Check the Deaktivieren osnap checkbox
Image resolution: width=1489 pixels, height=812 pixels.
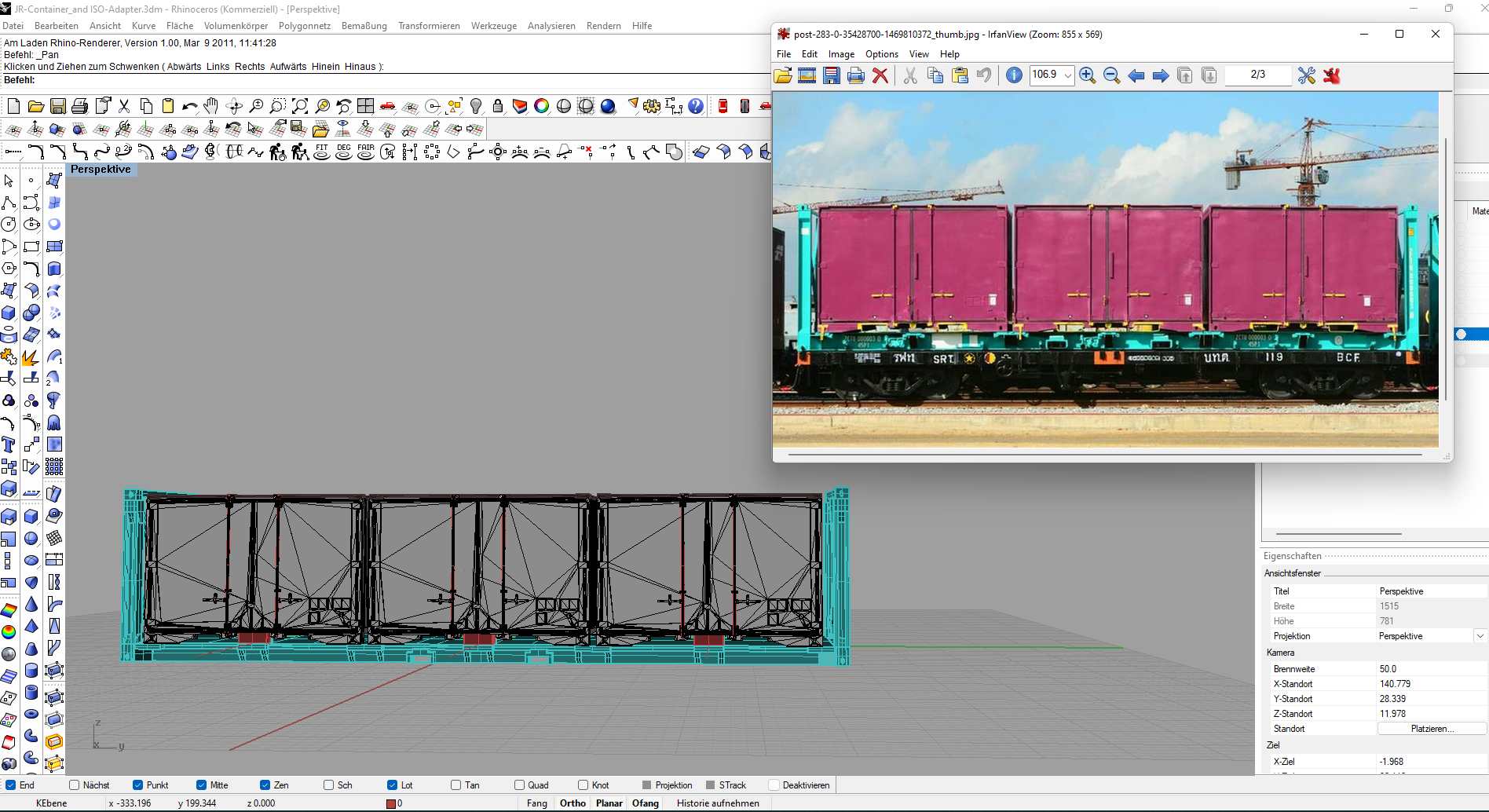tap(774, 785)
